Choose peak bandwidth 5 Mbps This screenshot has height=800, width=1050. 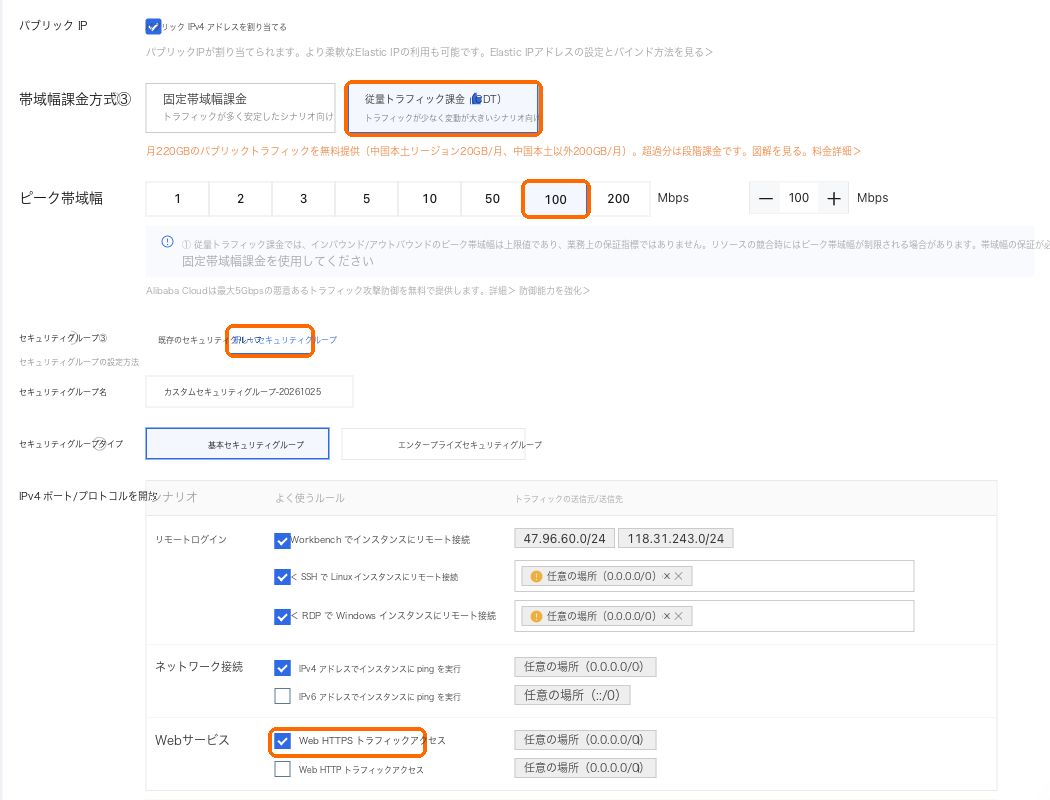(x=366, y=199)
